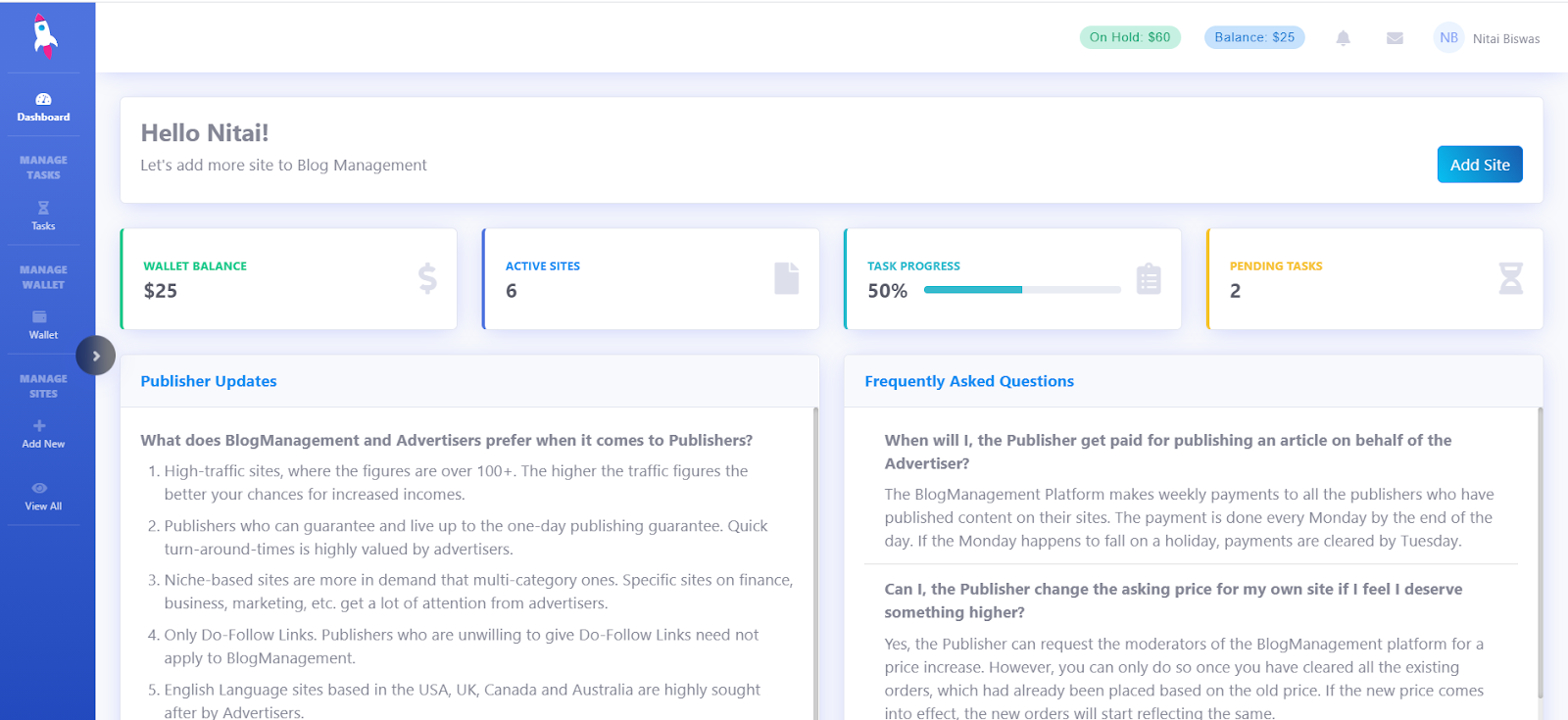Select Add New under Manage Sites
Viewport: 1568px width, 720px height.
click(x=43, y=434)
